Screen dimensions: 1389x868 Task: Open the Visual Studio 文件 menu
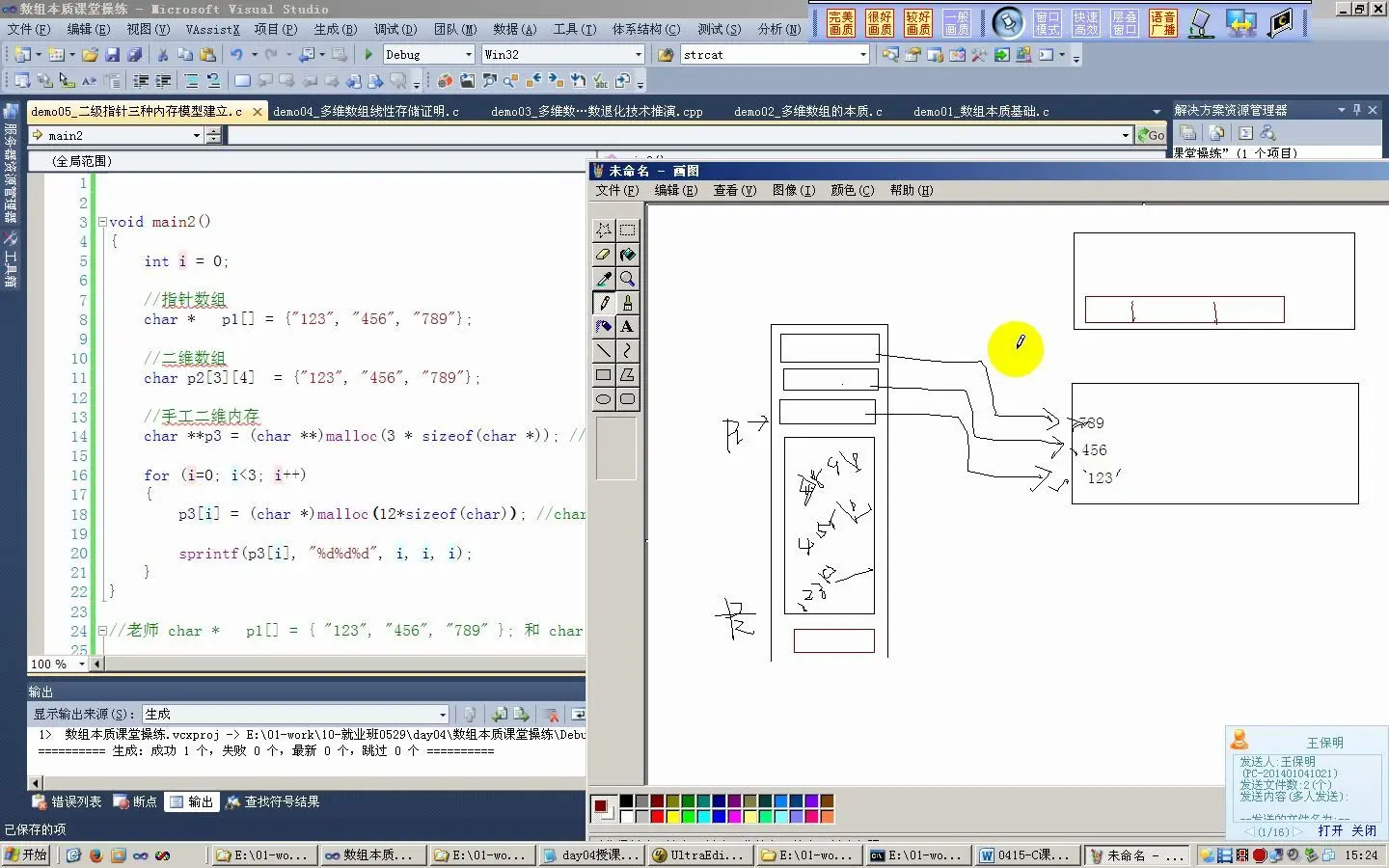pyautogui.click(x=29, y=30)
